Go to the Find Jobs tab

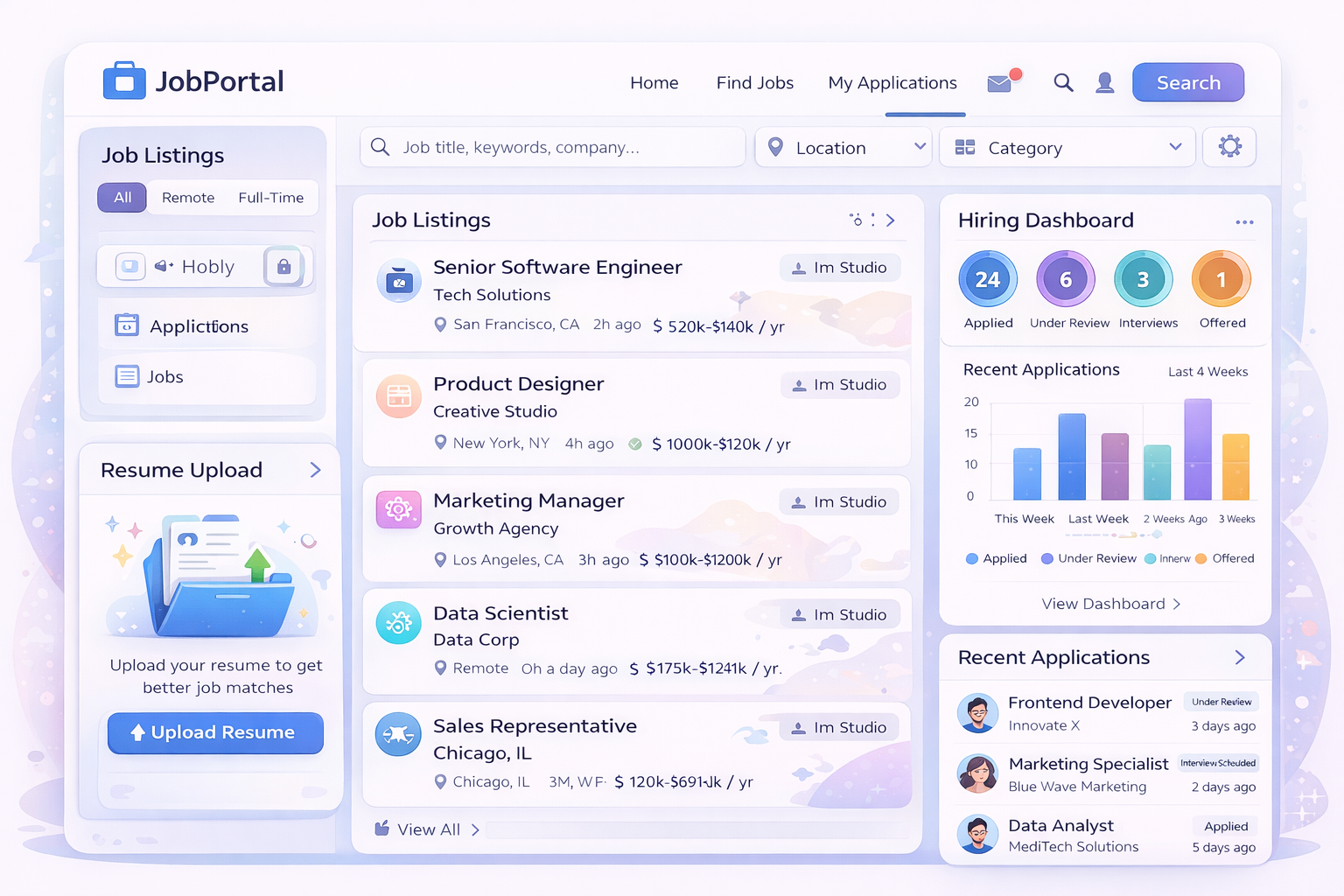(754, 83)
